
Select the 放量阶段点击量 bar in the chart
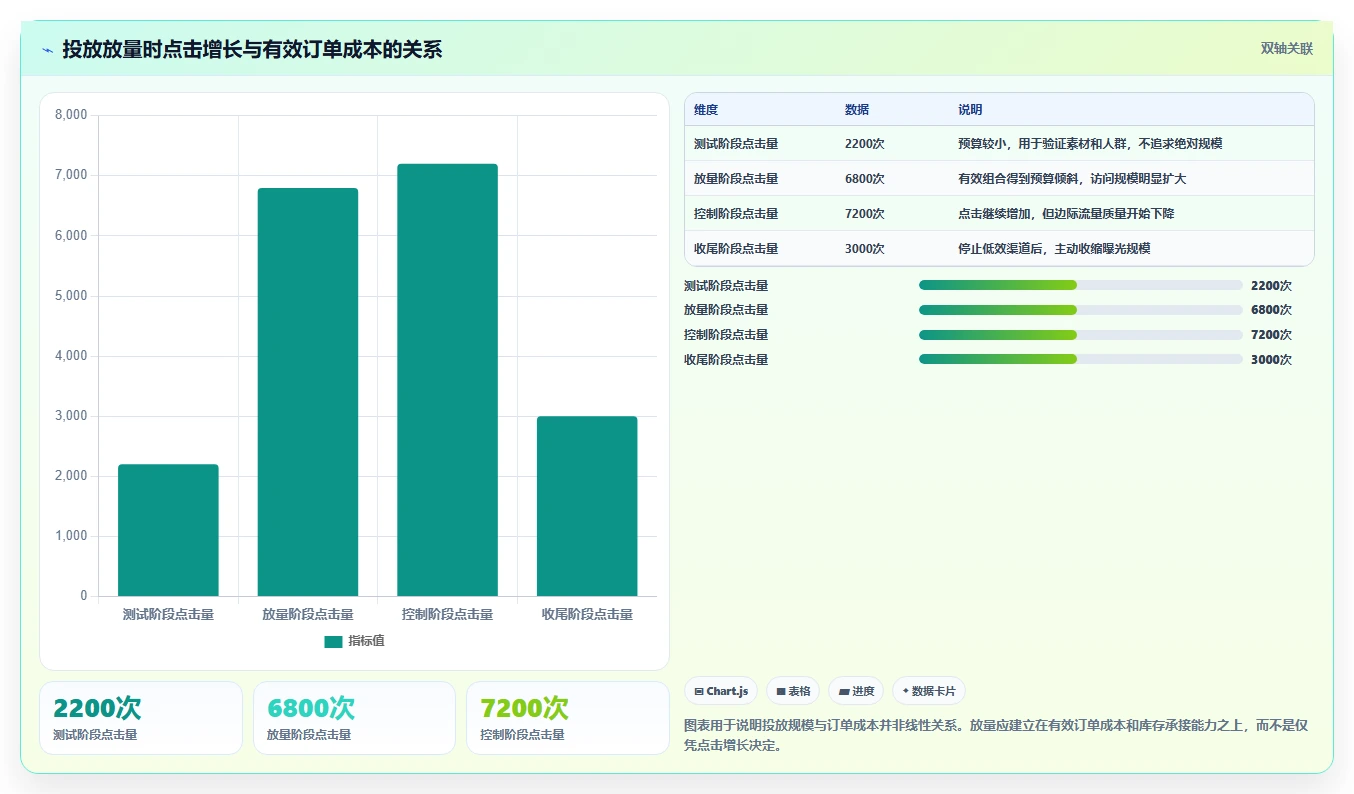308,392
